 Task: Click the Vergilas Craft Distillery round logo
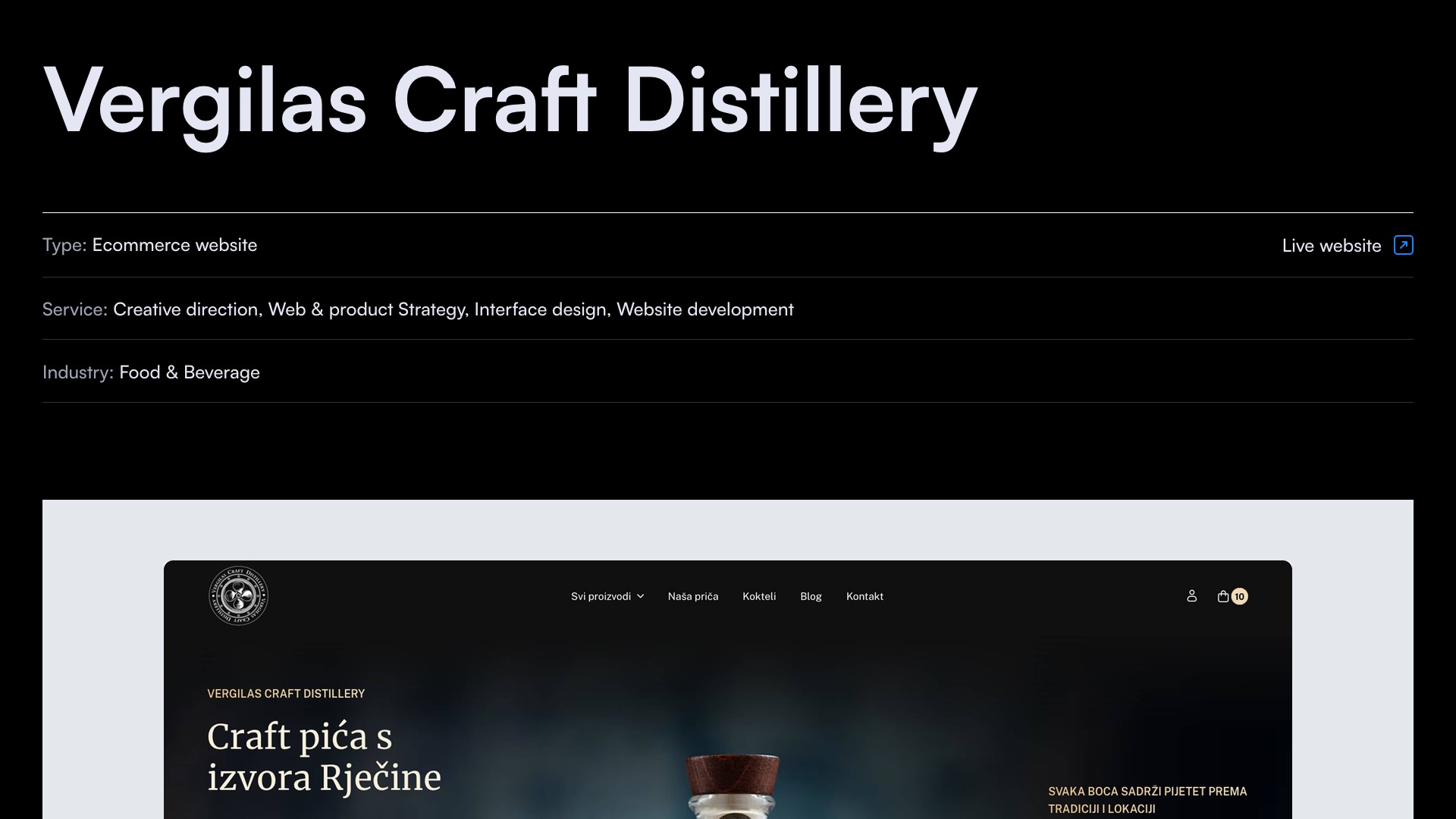(x=238, y=596)
